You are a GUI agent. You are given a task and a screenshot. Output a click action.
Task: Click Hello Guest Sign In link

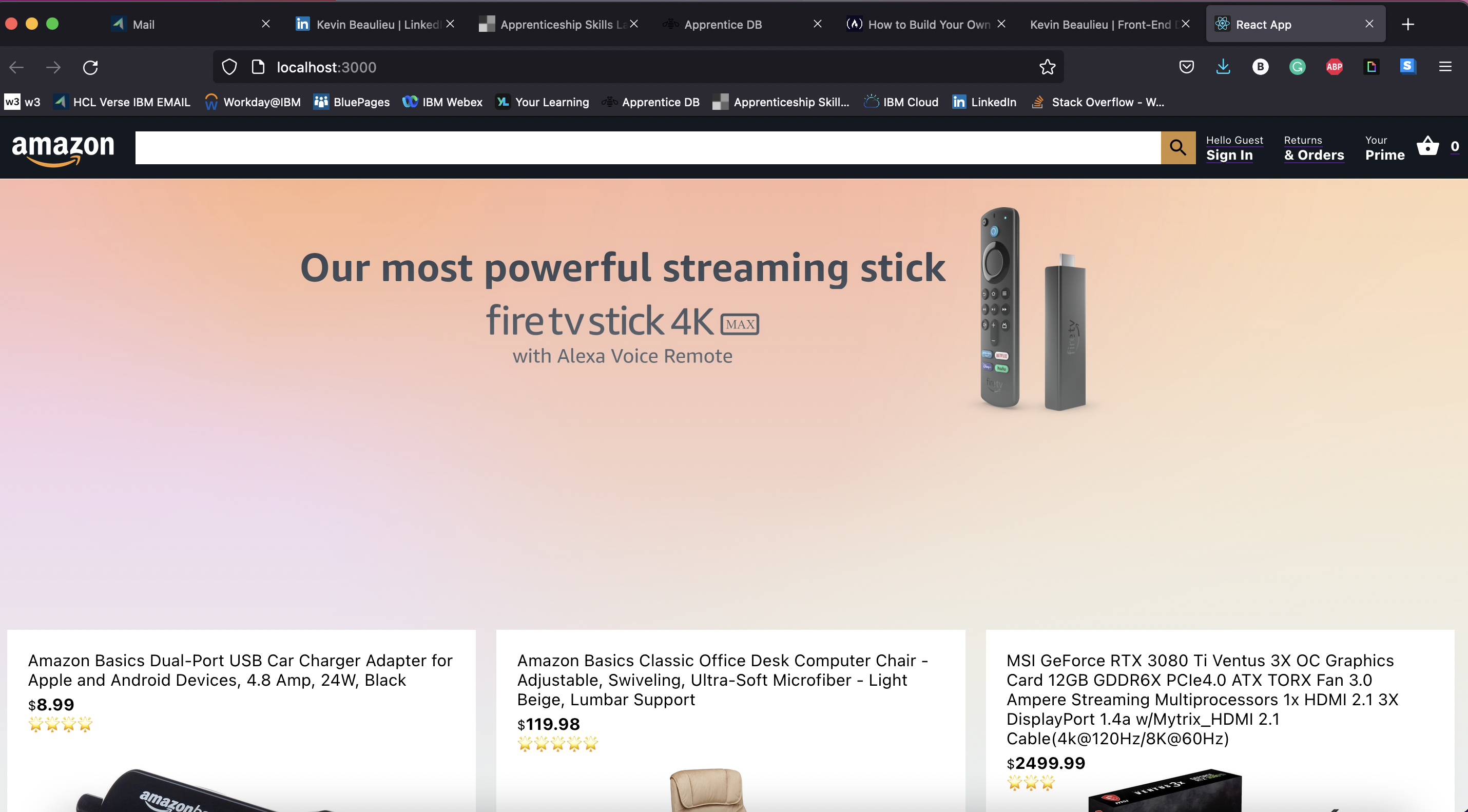tap(1234, 148)
